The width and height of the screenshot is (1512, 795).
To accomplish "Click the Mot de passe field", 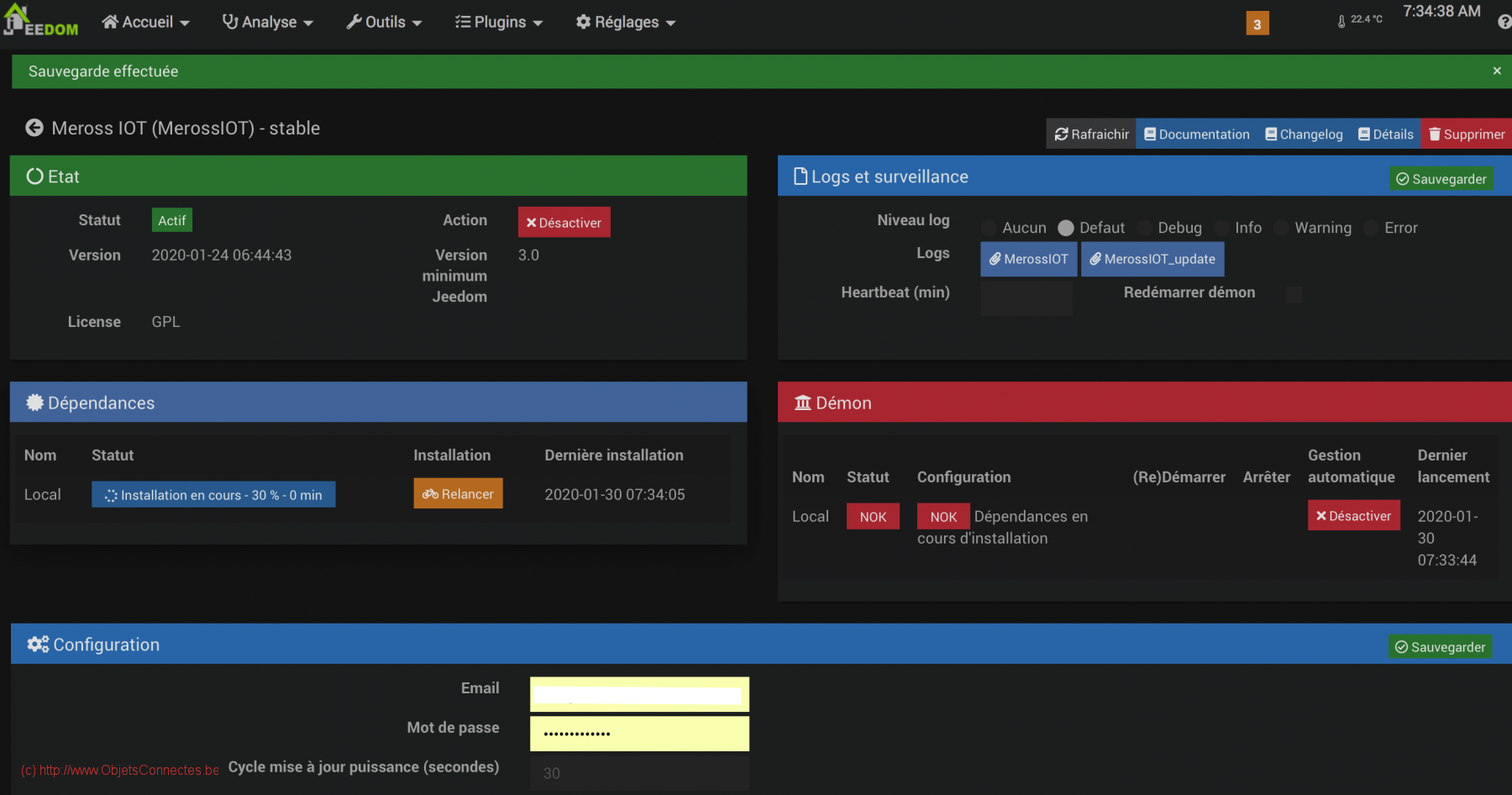I will point(639,734).
